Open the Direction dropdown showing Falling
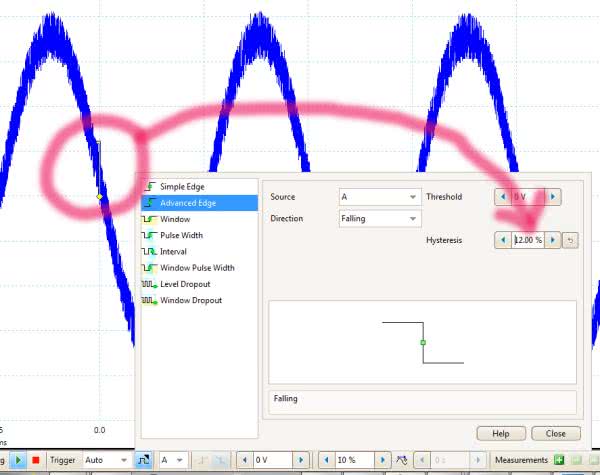 point(379,218)
